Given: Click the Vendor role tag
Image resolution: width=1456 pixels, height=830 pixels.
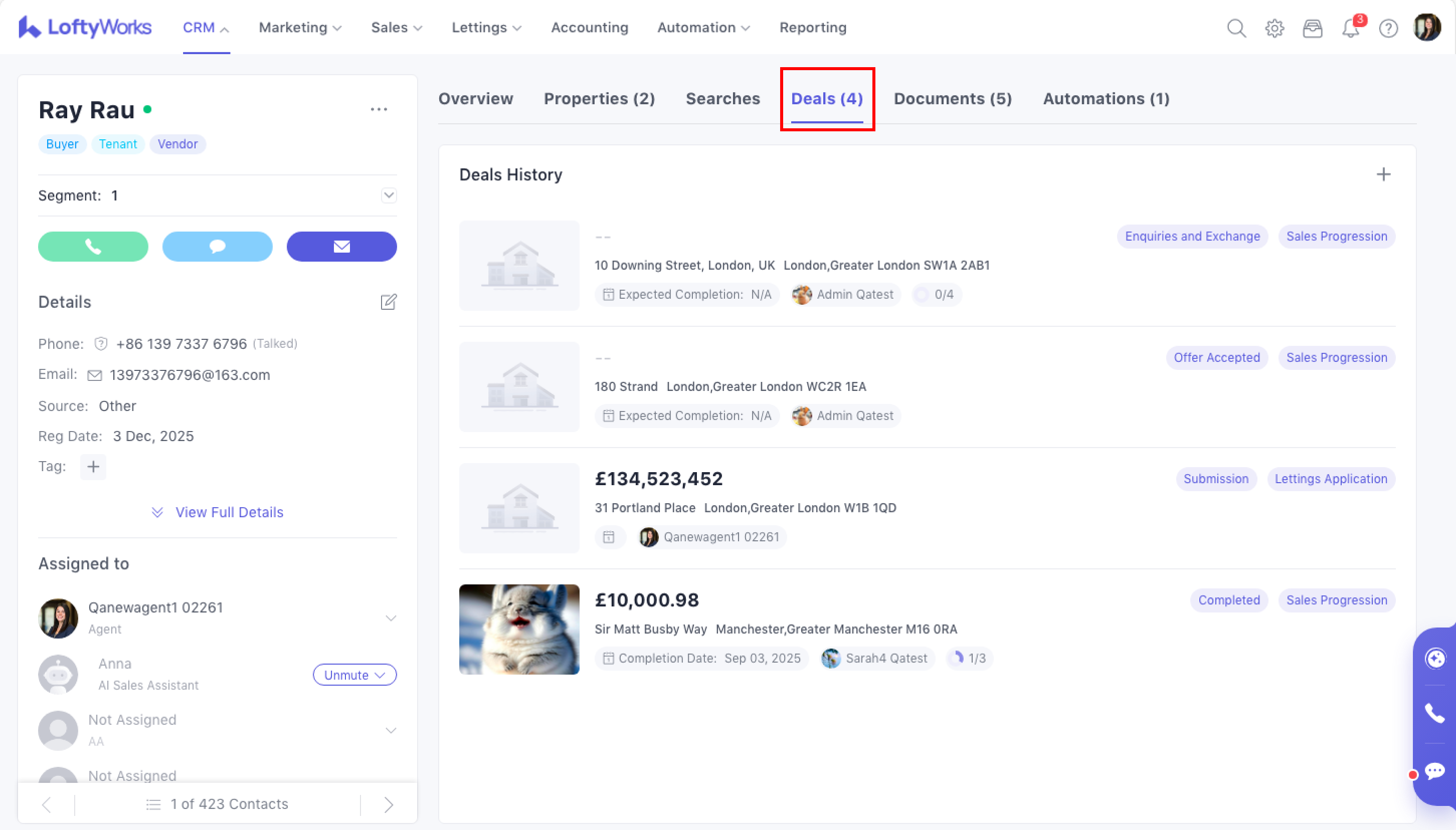Looking at the screenshot, I should (177, 144).
